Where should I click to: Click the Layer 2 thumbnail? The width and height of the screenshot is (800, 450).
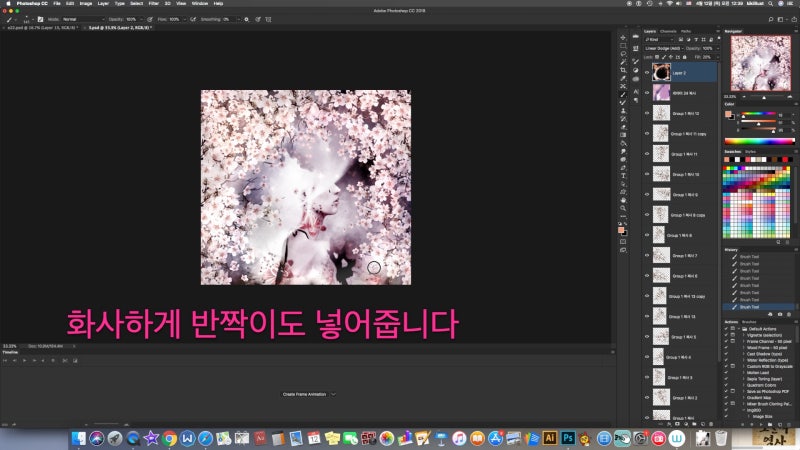(x=661, y=73)
